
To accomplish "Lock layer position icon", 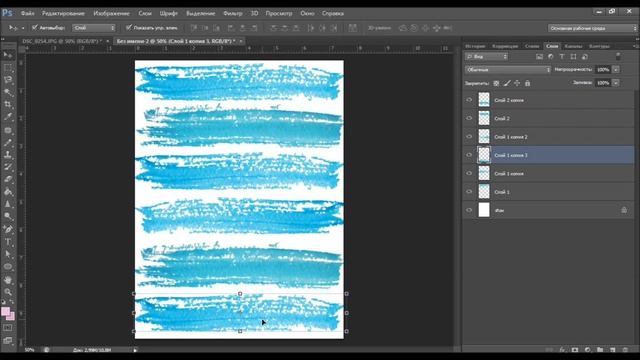I will tap(517, 83).
